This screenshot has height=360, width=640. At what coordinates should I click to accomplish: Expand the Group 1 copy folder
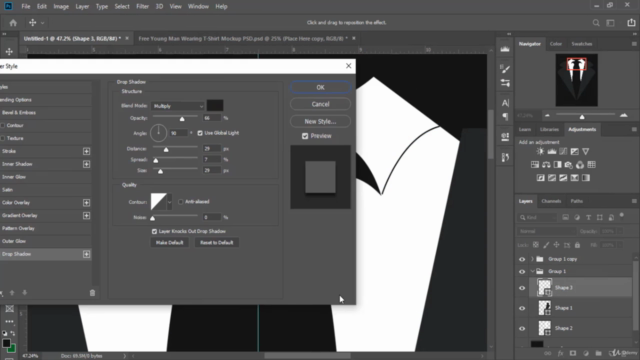pyautogui.click(x=532, y=259)
